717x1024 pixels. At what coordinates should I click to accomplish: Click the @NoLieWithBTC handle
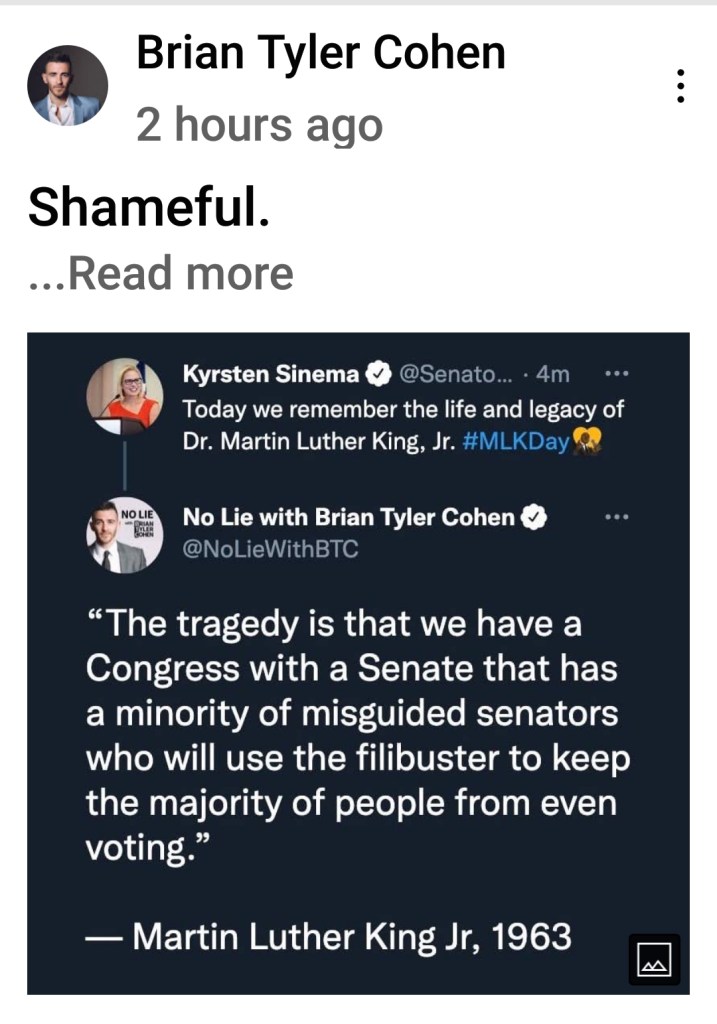point(270,548)
